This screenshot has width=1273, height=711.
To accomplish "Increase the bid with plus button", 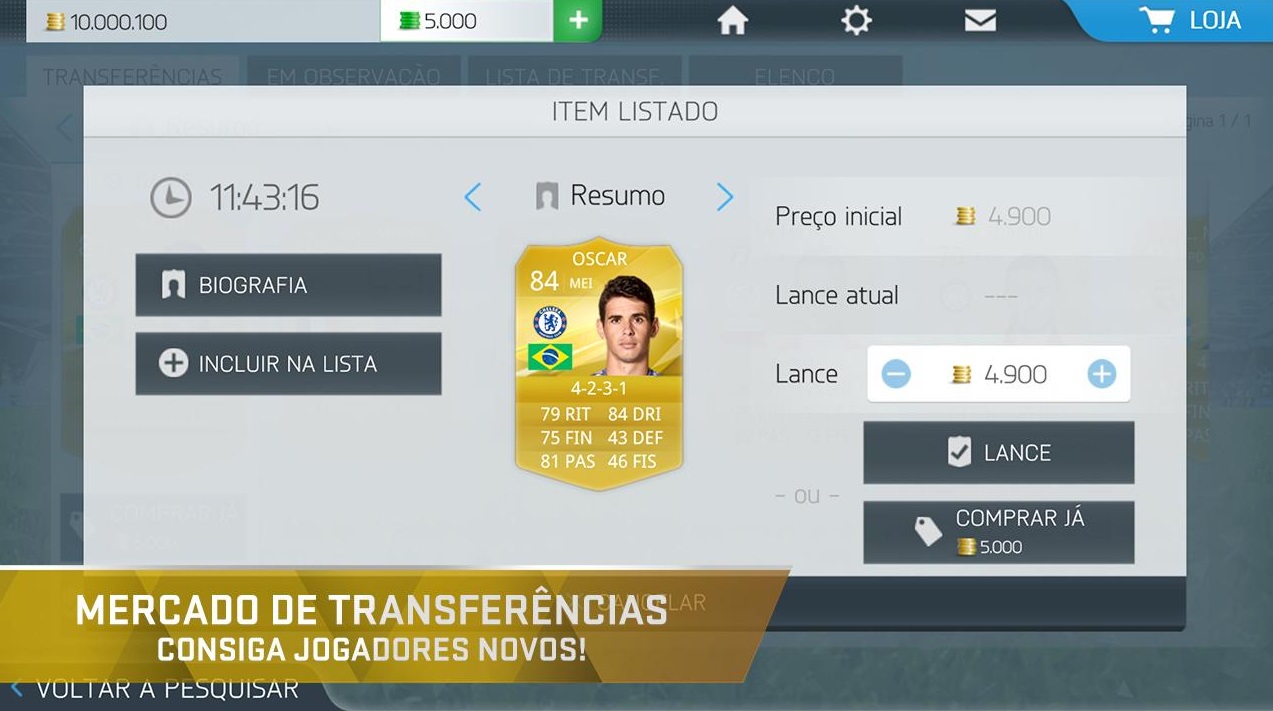I will 1101,374.
